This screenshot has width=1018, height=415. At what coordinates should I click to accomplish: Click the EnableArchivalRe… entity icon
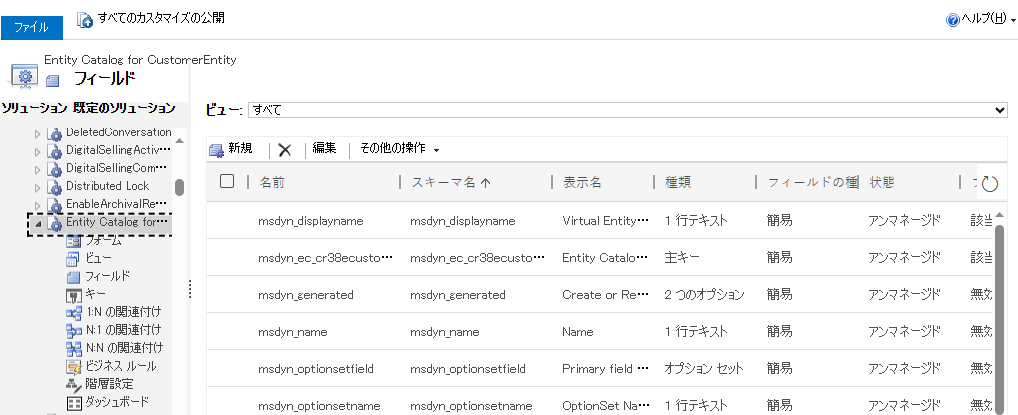click(x=55, y=205)
